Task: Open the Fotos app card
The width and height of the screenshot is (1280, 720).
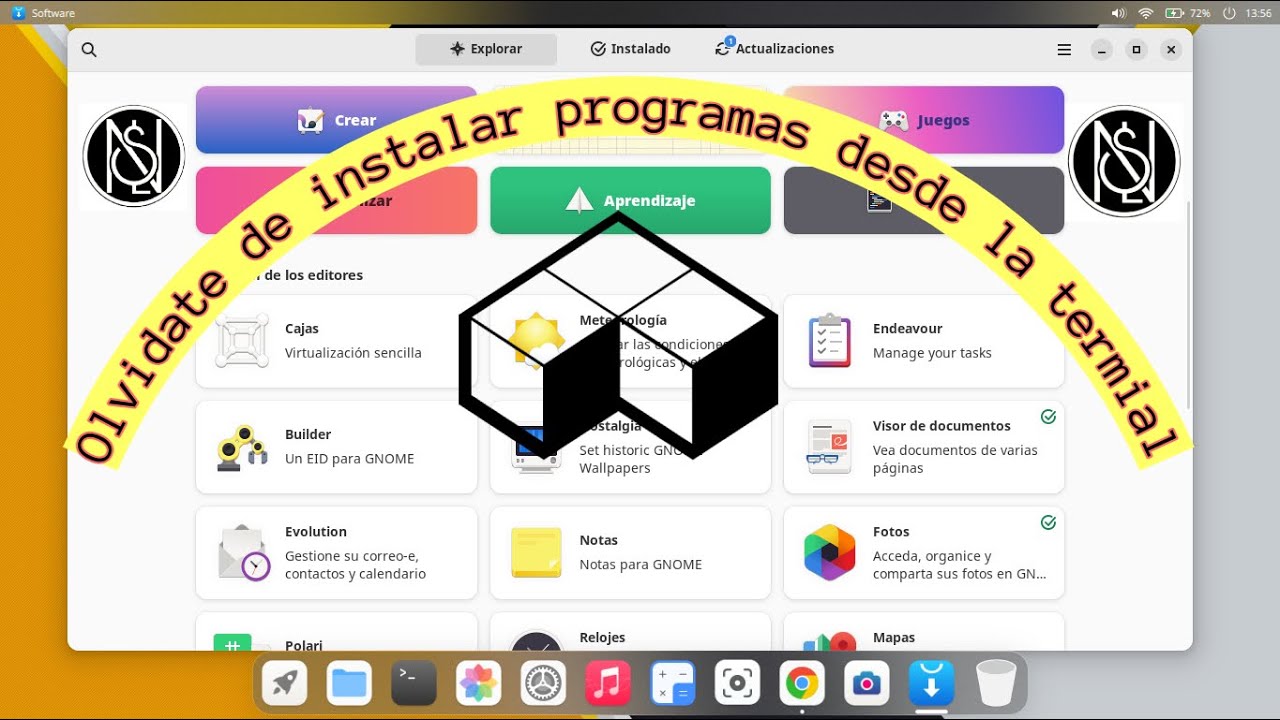Action: tap(924, 553)
